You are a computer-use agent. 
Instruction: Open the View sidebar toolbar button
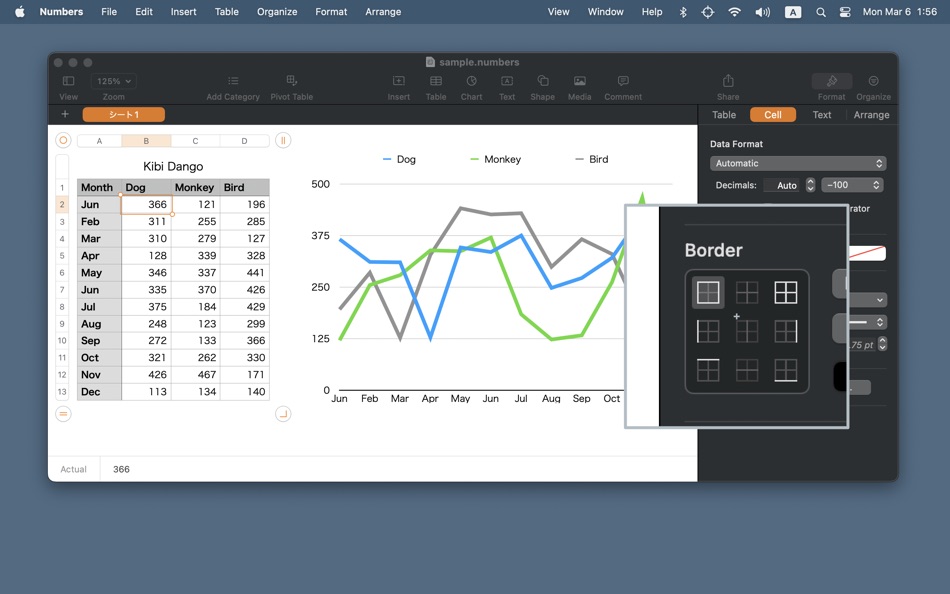coord(68,81)
